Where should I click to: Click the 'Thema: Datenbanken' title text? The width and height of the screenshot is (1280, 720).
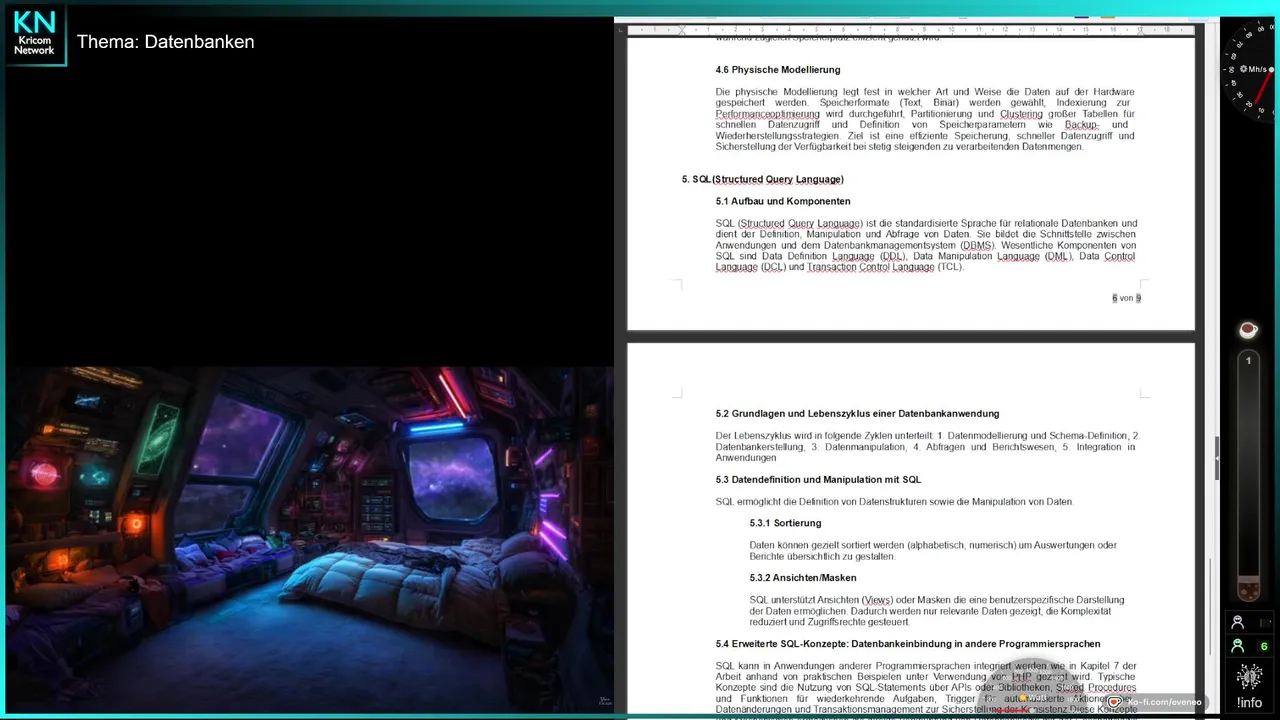click(166, 42)
